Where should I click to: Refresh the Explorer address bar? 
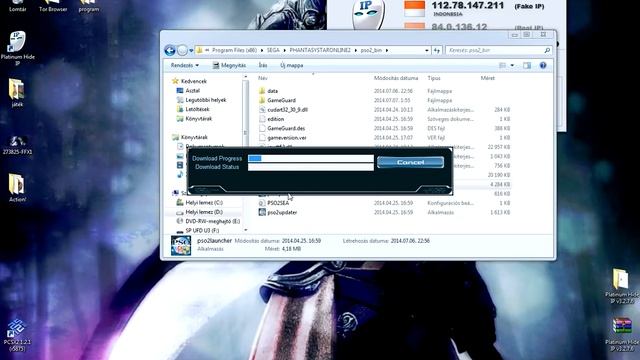tap(437, 50)
